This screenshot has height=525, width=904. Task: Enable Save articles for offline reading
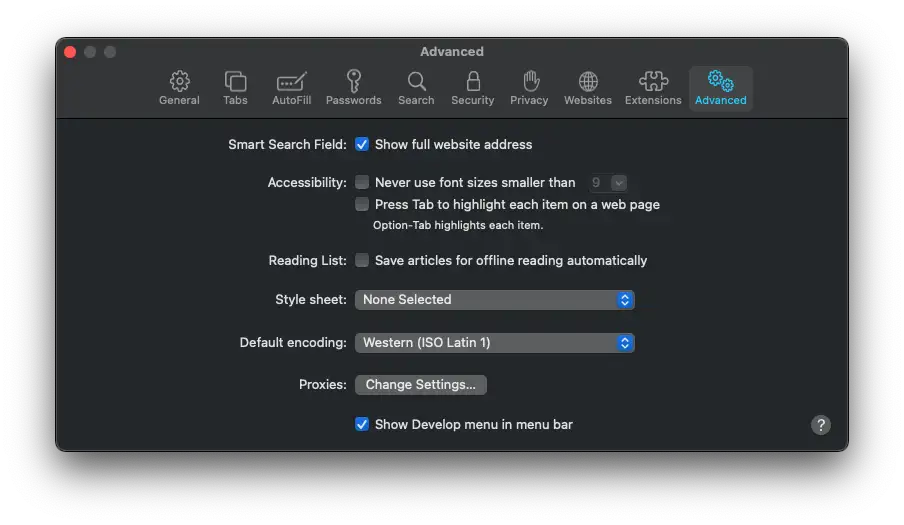point(361,260)
